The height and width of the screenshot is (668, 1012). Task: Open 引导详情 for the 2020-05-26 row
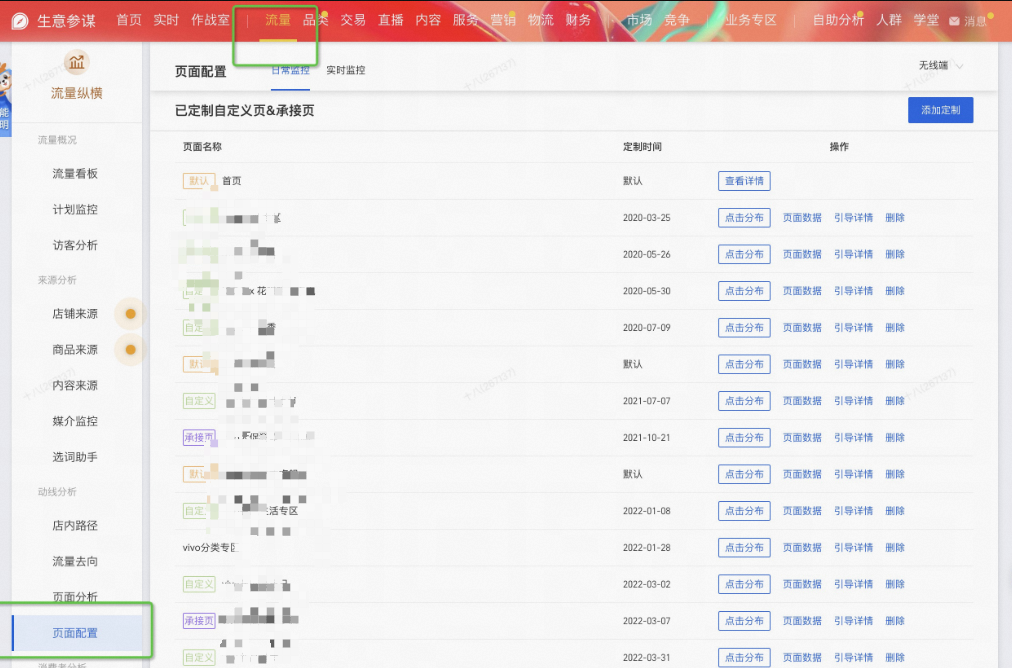pyautogui.click(x=853, y=254)
